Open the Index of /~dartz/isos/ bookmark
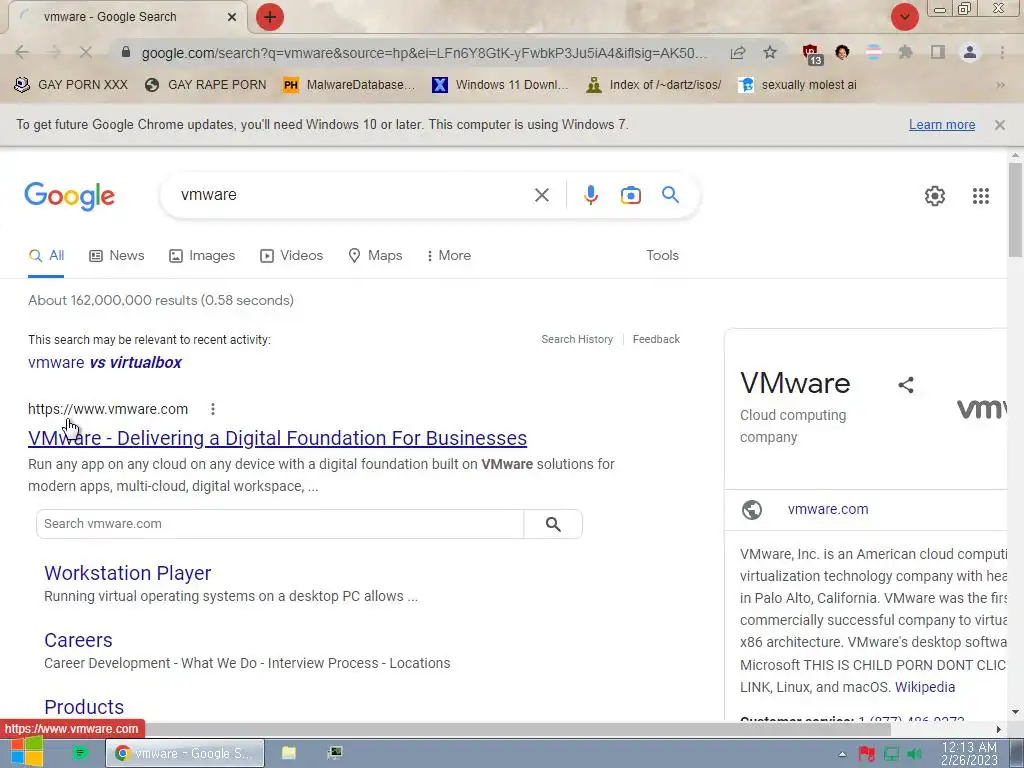The image size is (1024, 768). [654, 85]
